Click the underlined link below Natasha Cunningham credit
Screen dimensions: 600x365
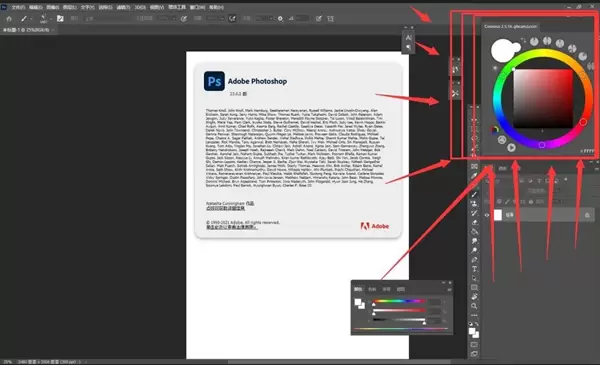225,209
